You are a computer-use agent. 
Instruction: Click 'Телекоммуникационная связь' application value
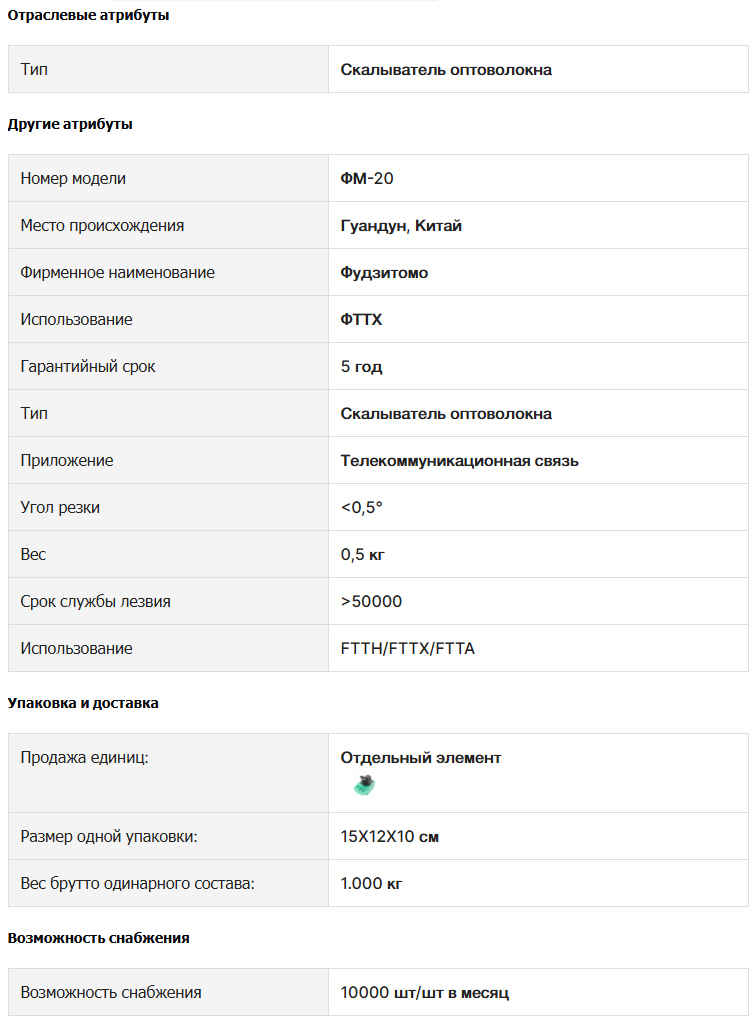(x=459, y=461)
